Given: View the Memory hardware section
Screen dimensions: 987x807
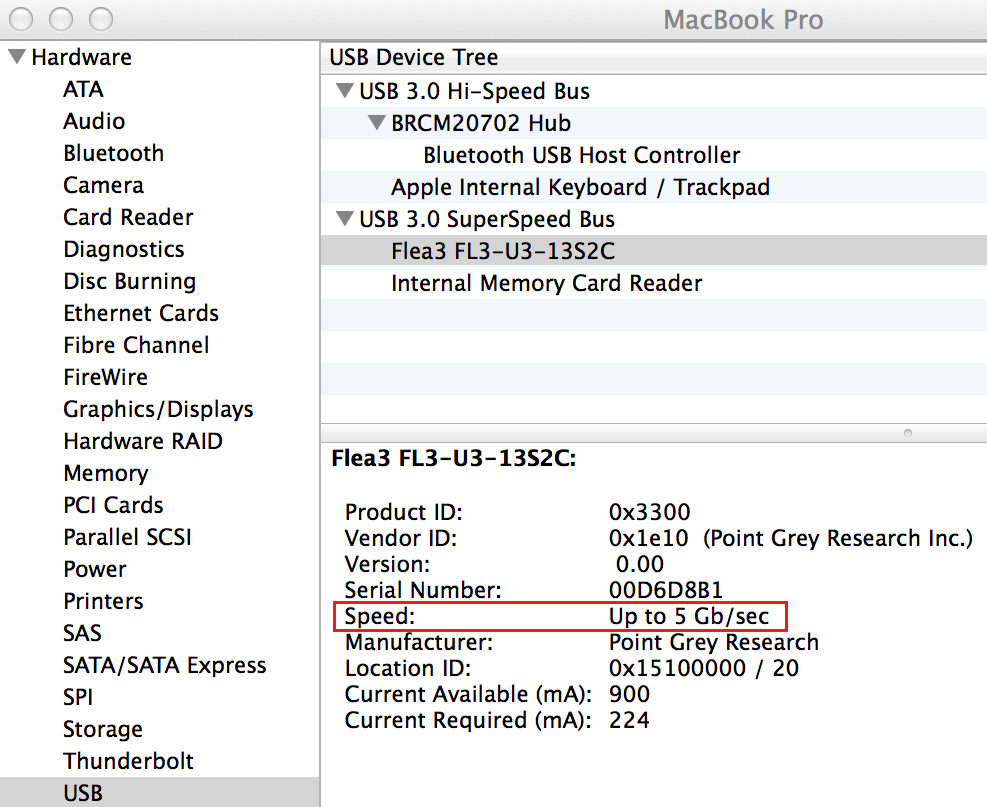Looking at the screenshot, I should [x=106, y=473].
